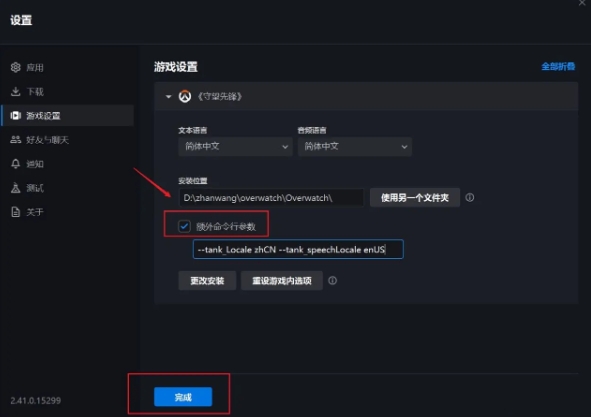The height and width of the screenshot is (417, 591).
Task: Click the friends icon next to 好友与聊天
Action: click(15, 140)
